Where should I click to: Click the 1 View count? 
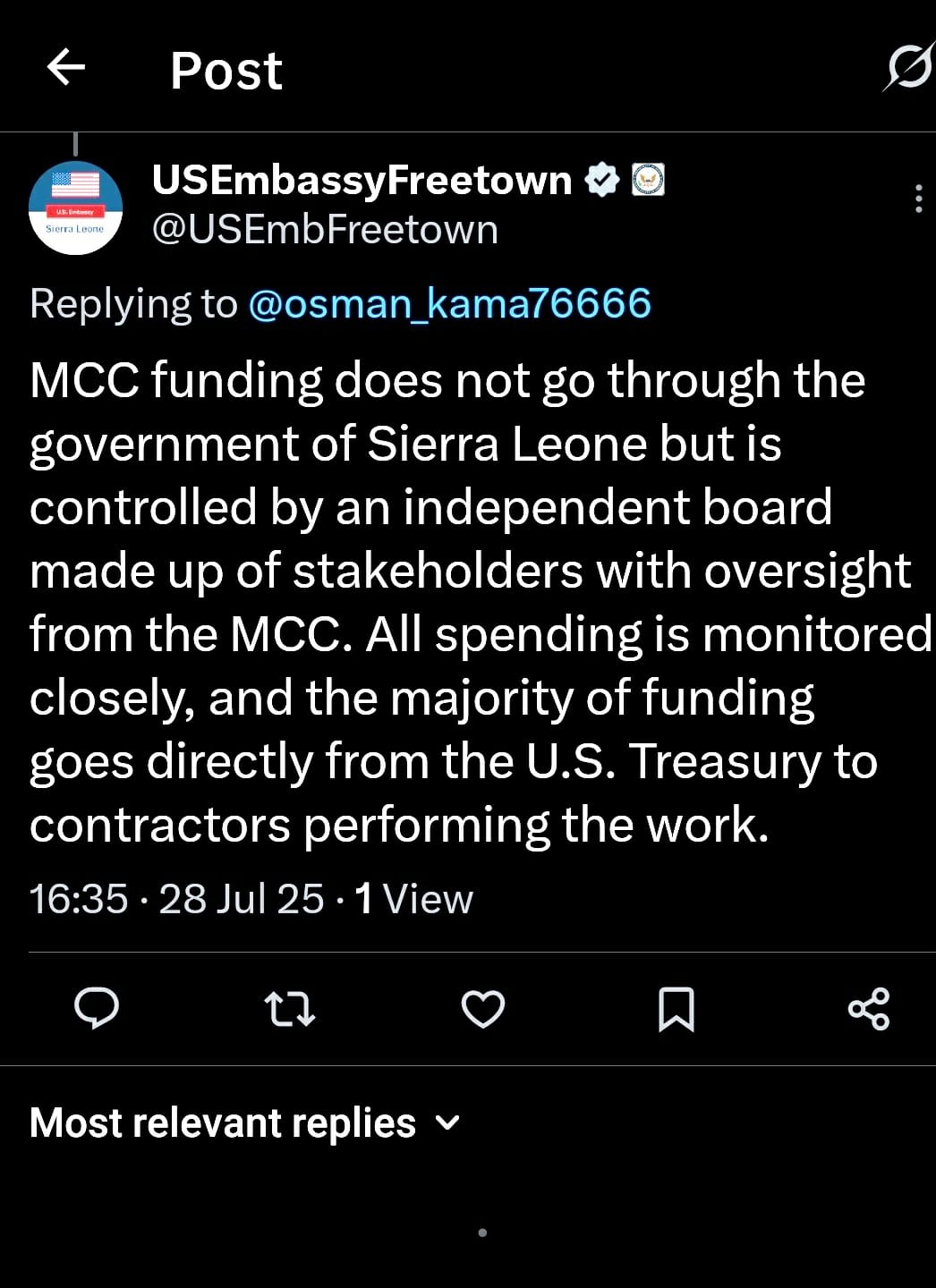coord(413,899)
